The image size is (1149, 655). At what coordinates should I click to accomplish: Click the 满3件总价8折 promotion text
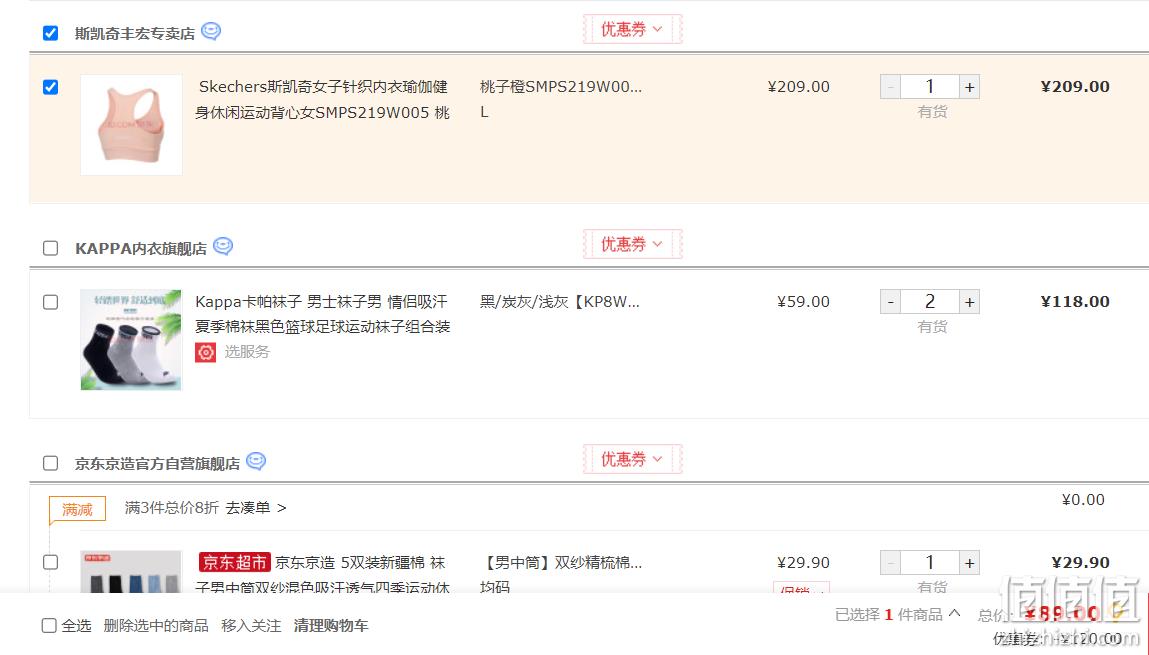pyautogui.click(x=171, y=508)
